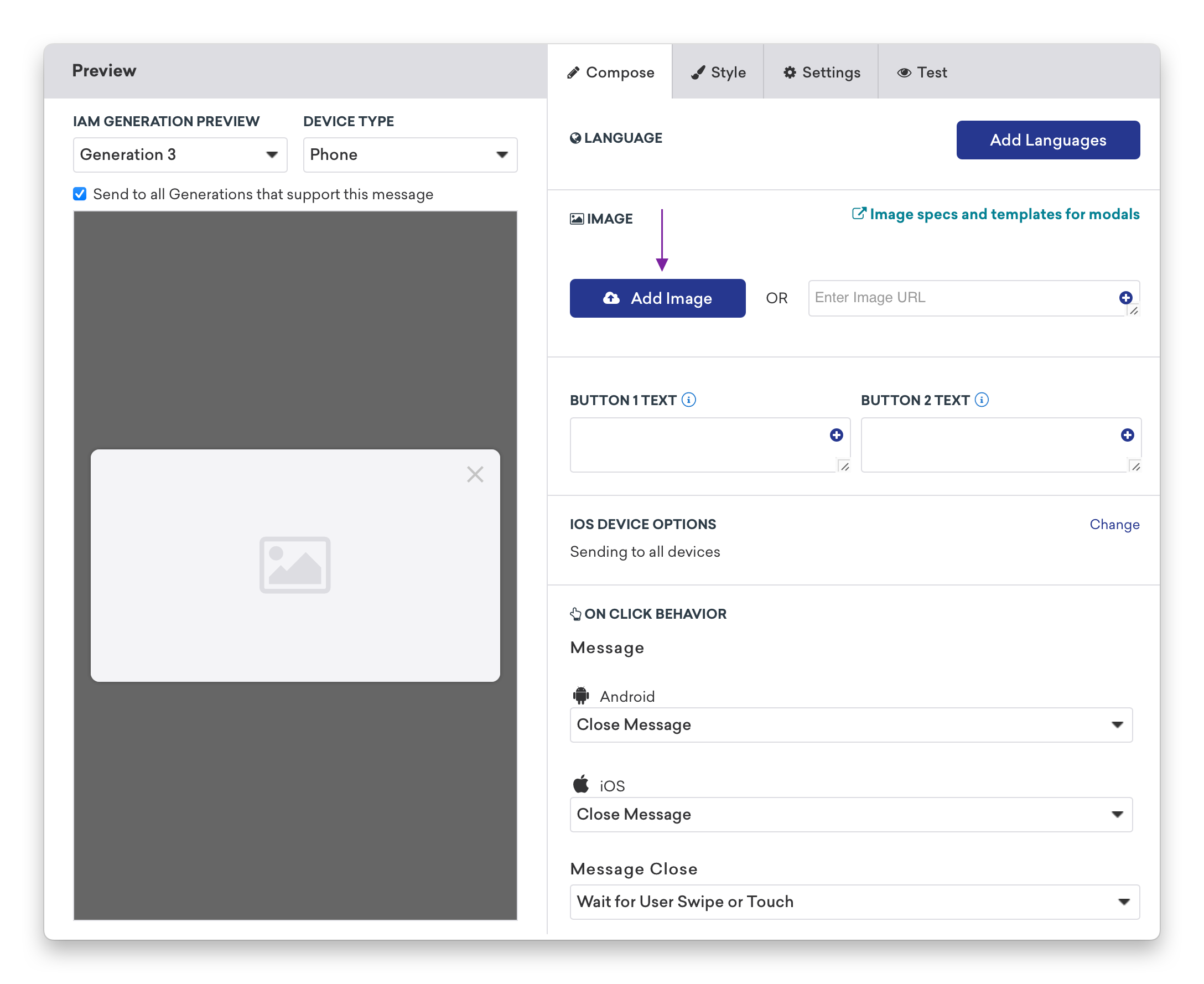1204x984 pixels.
Task: Click the Add Image button
Action: click(657, 298)
